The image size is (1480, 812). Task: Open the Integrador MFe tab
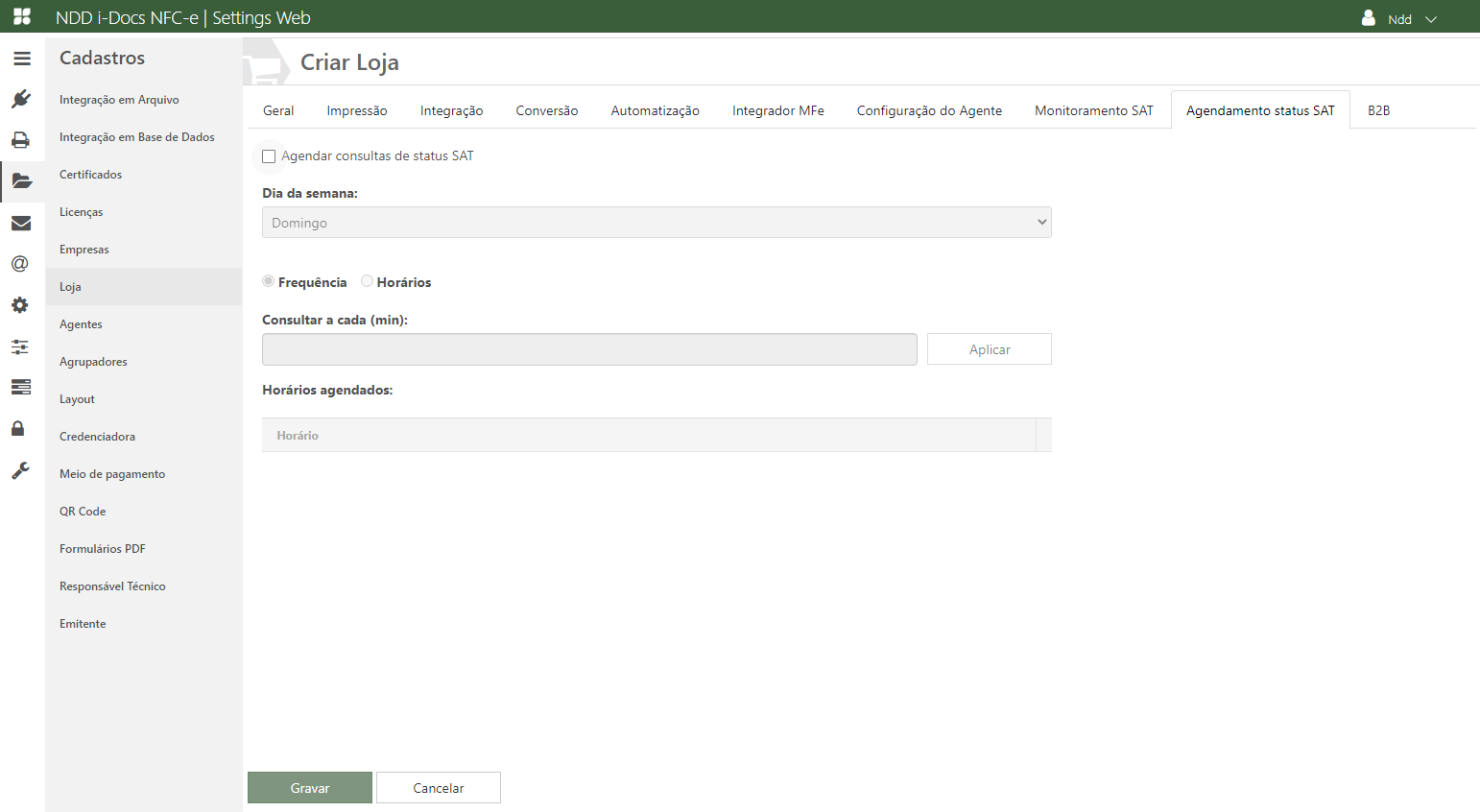pyautogui.click(x=777, y=110)
